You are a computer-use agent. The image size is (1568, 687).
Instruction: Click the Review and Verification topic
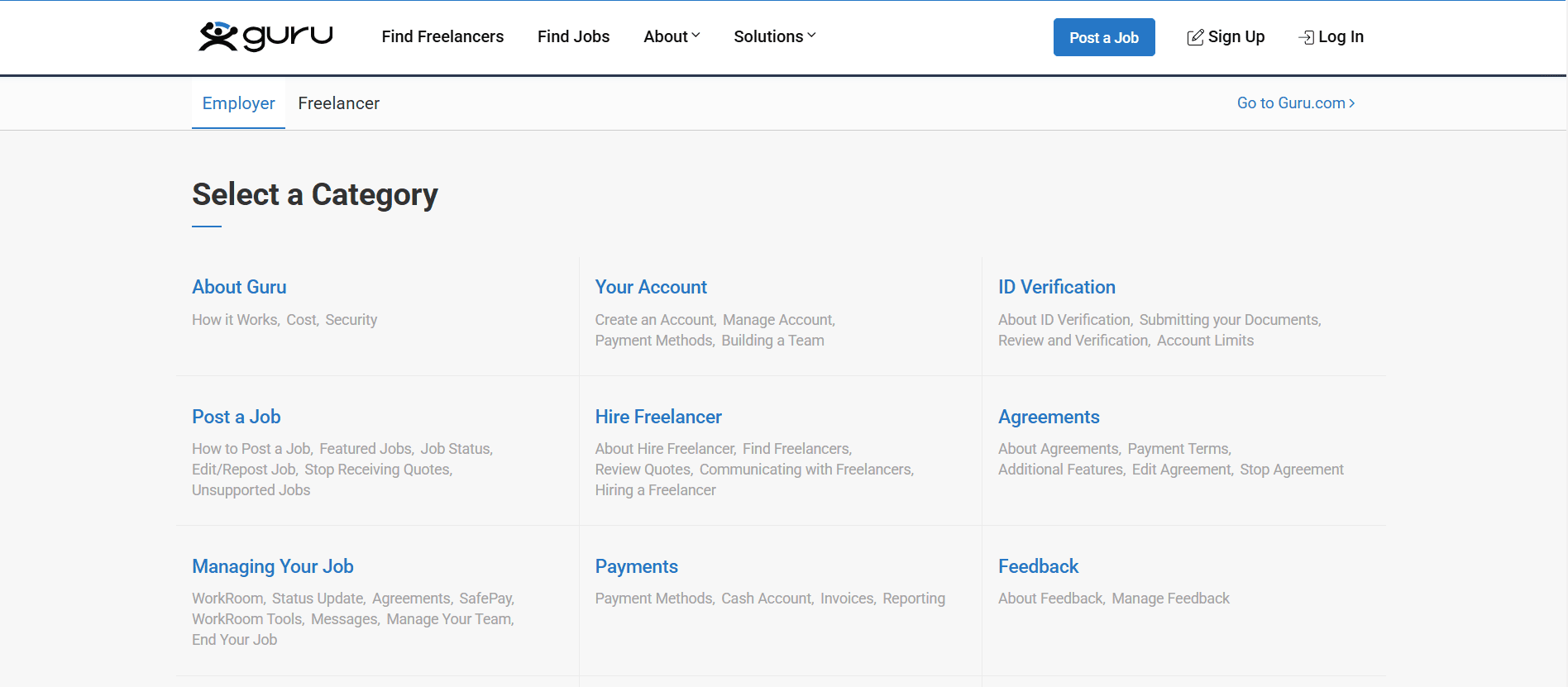pos(1073,341)
